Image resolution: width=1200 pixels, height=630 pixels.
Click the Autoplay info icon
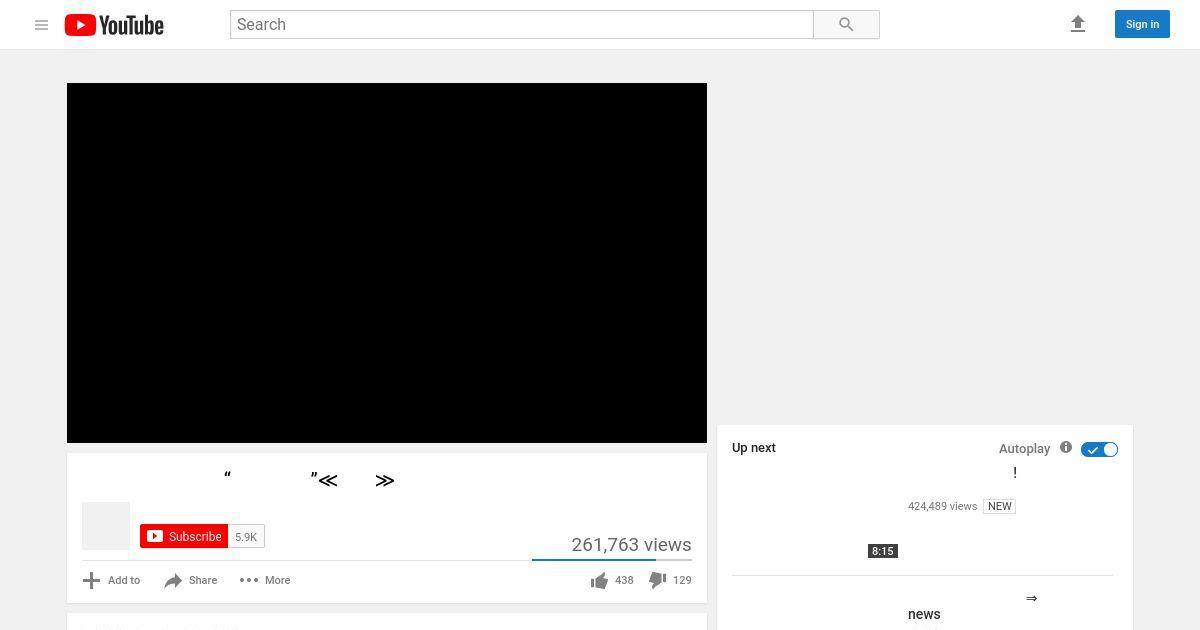pos(1066,447)
